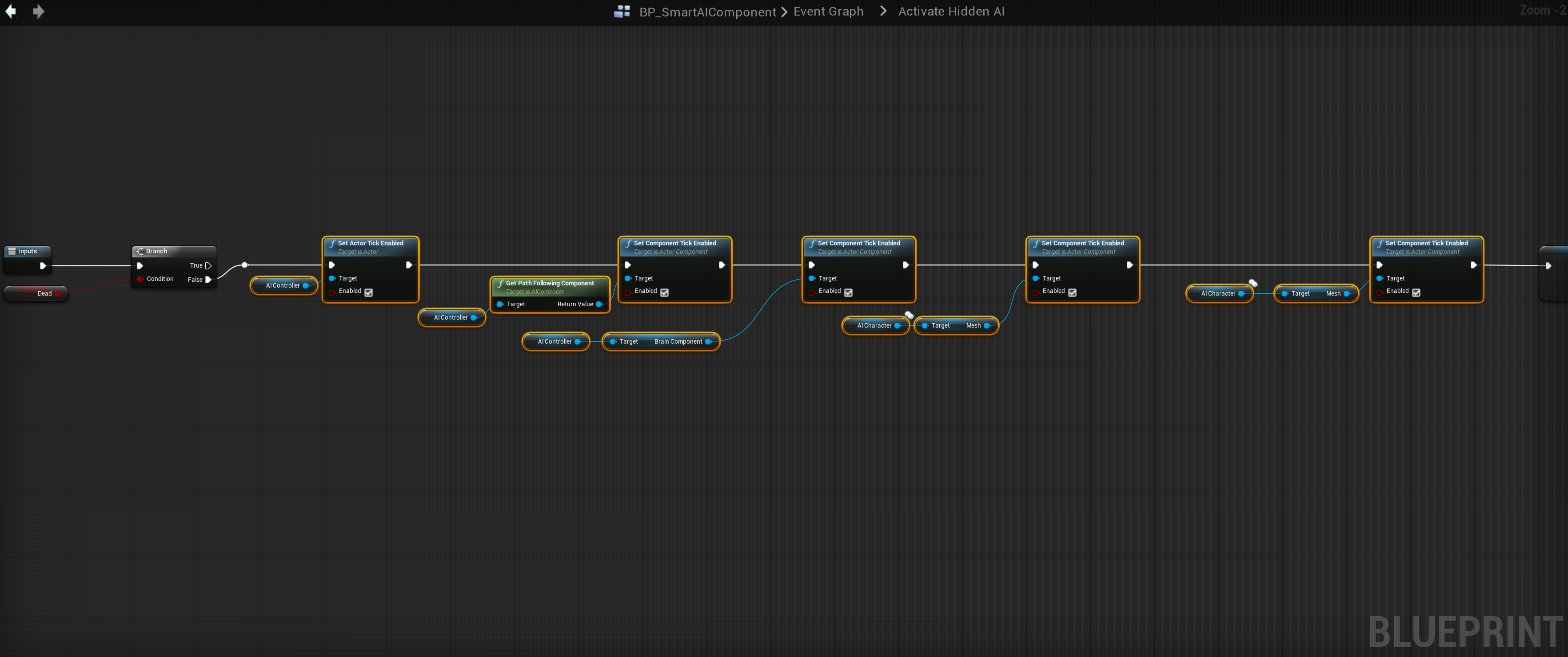
Task: Click the red Dead variable output pin
Action: pos(58,293)
